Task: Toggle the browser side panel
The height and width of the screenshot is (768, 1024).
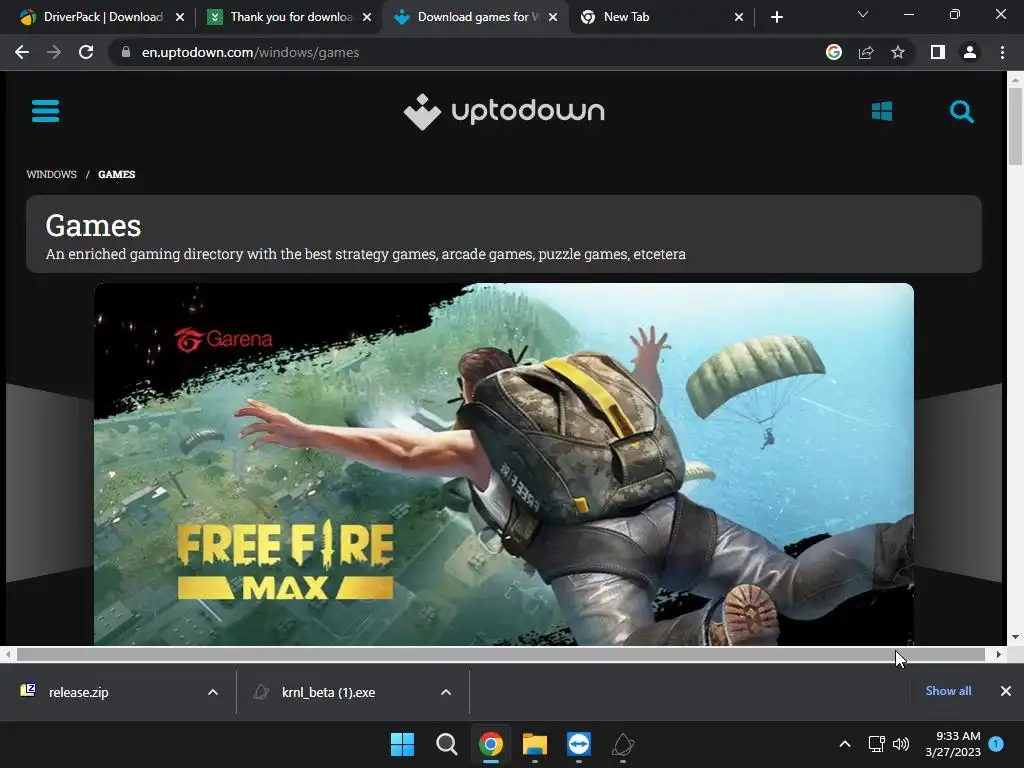Action: pyautogui.click(x=938, y=52)
